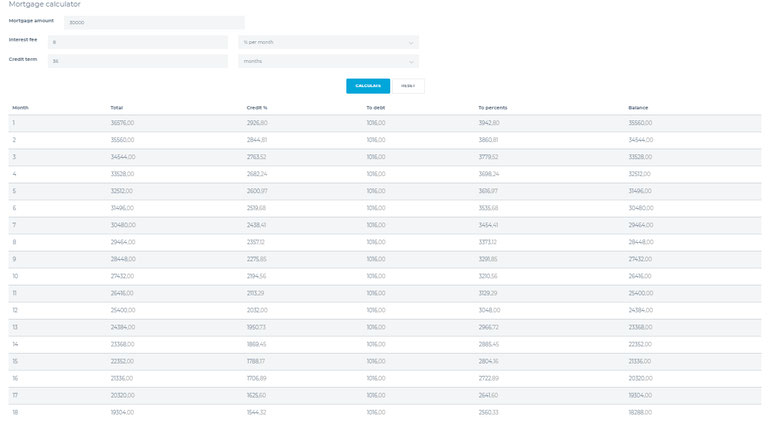
Task: Click Balance value in month 8 row
Action: click(x=641, y=242)
